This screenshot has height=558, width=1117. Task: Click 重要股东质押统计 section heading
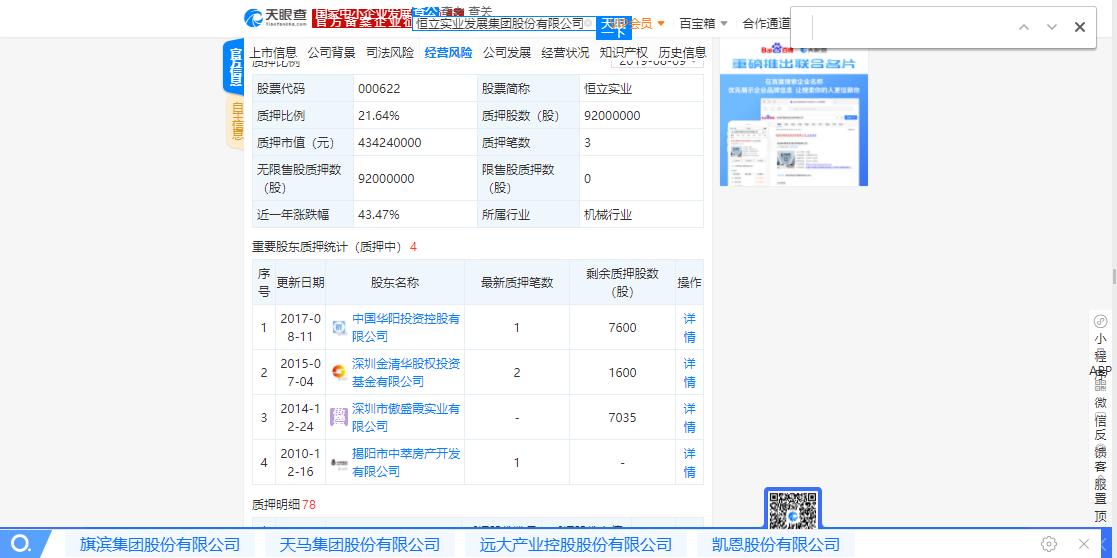pos(334,247)
